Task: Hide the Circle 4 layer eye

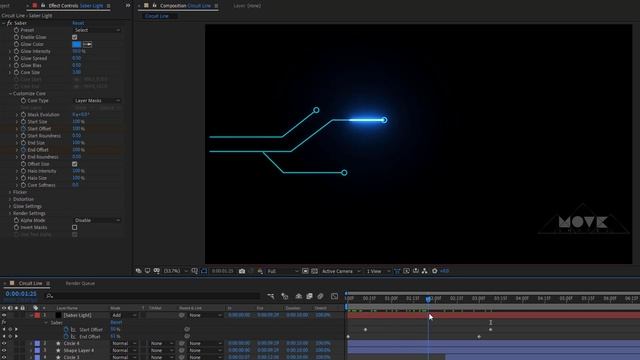Action: pyautogui.click(x=4, y=344)
